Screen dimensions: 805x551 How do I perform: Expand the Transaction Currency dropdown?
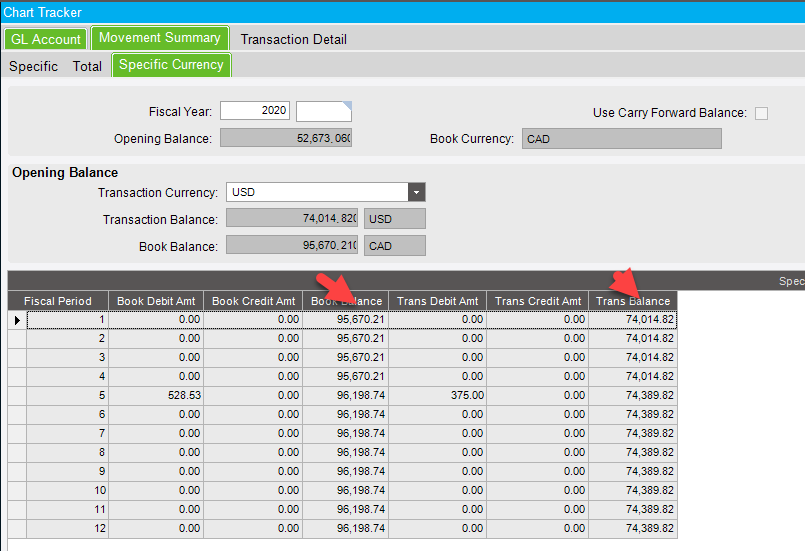(416, 192)
